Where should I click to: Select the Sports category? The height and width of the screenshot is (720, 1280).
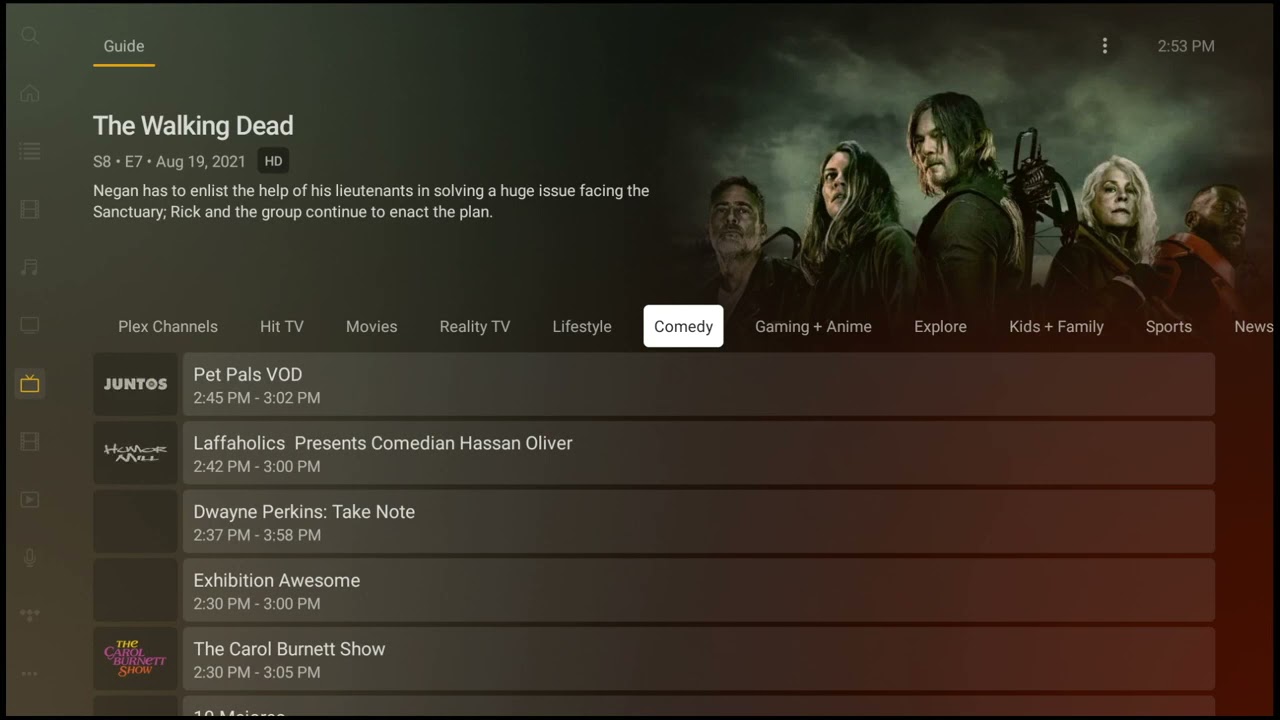[x=1169, y=326]
